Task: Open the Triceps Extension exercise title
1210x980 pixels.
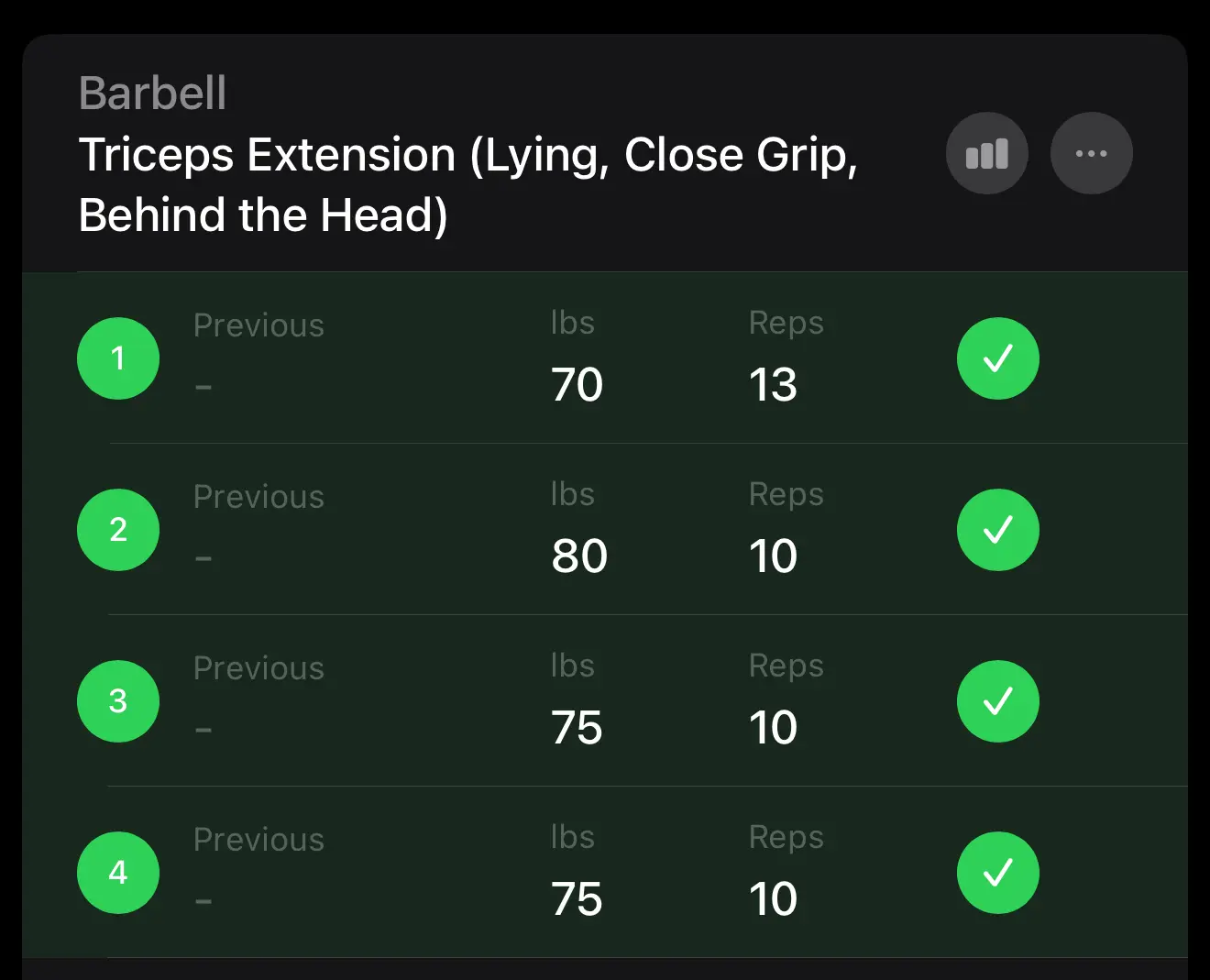Action: (x=467, y=184)
